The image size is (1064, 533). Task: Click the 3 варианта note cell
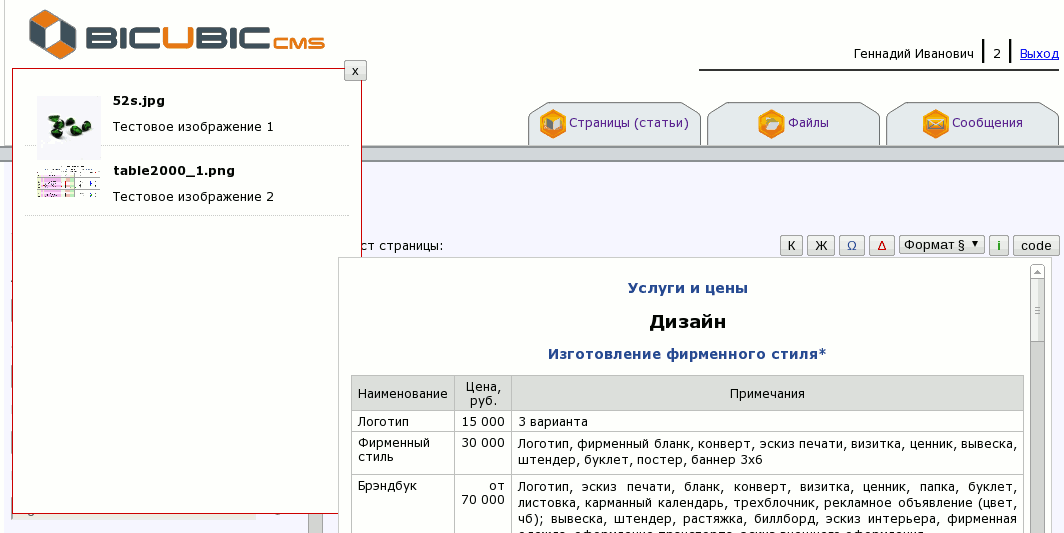click(x=767, y=421)
